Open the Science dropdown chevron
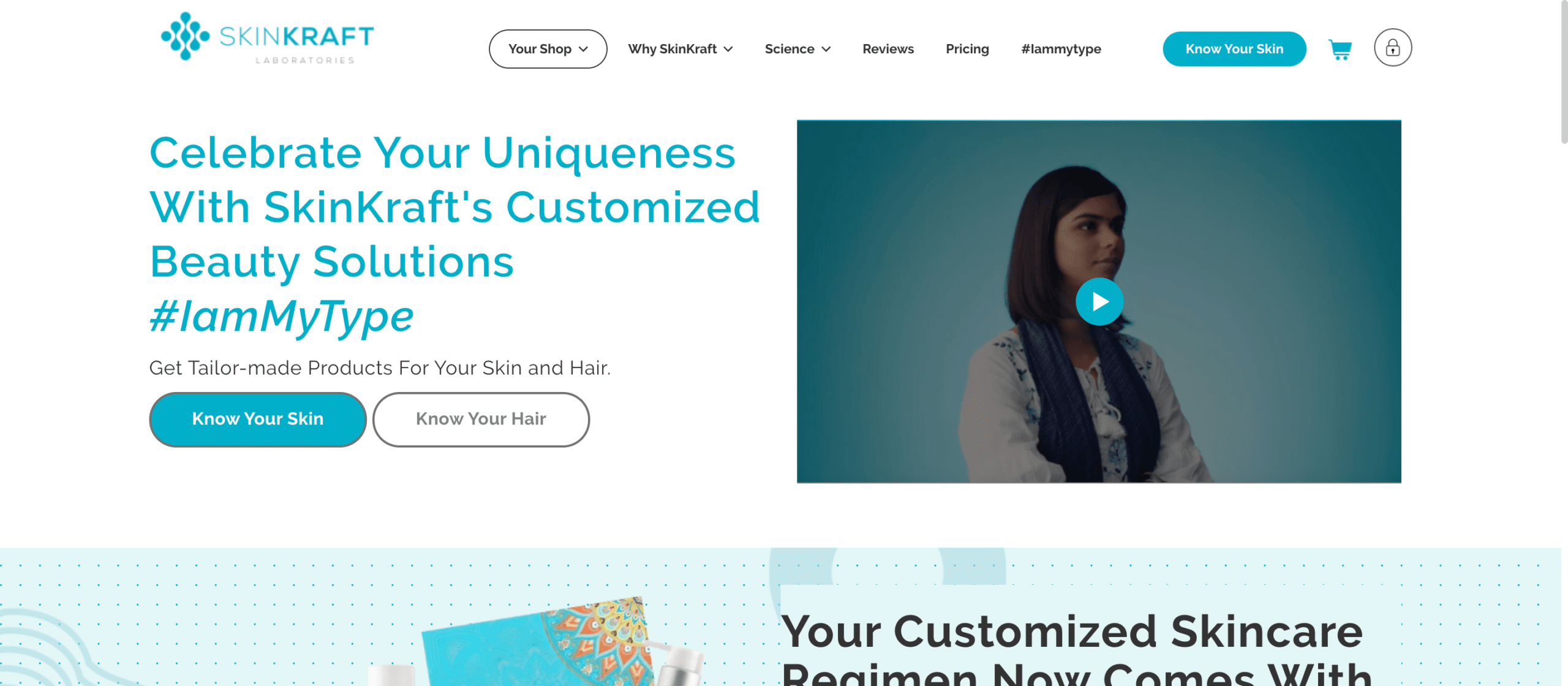The height and width of the screenshot is (686, 1568). click(826, 49)
